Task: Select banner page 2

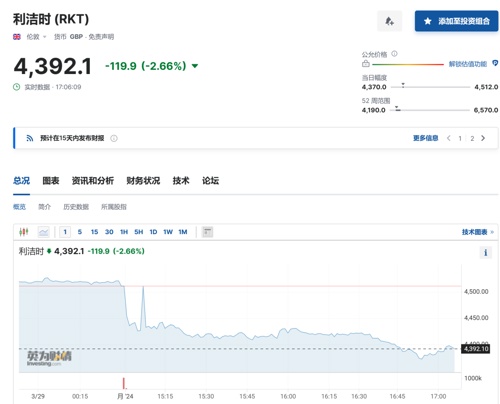Action: pos(472,138)
